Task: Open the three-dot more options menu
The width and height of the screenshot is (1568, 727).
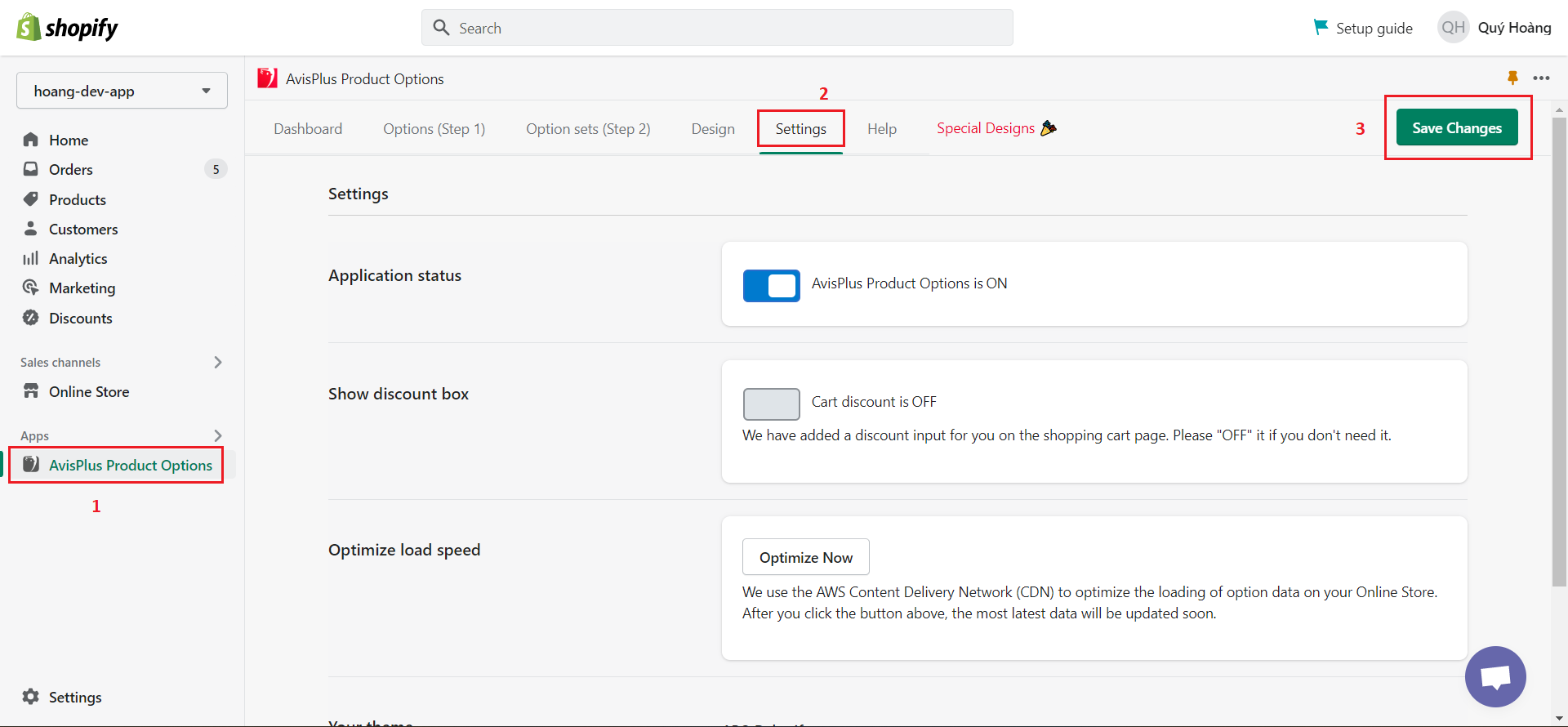Action: click(1541, 78)
